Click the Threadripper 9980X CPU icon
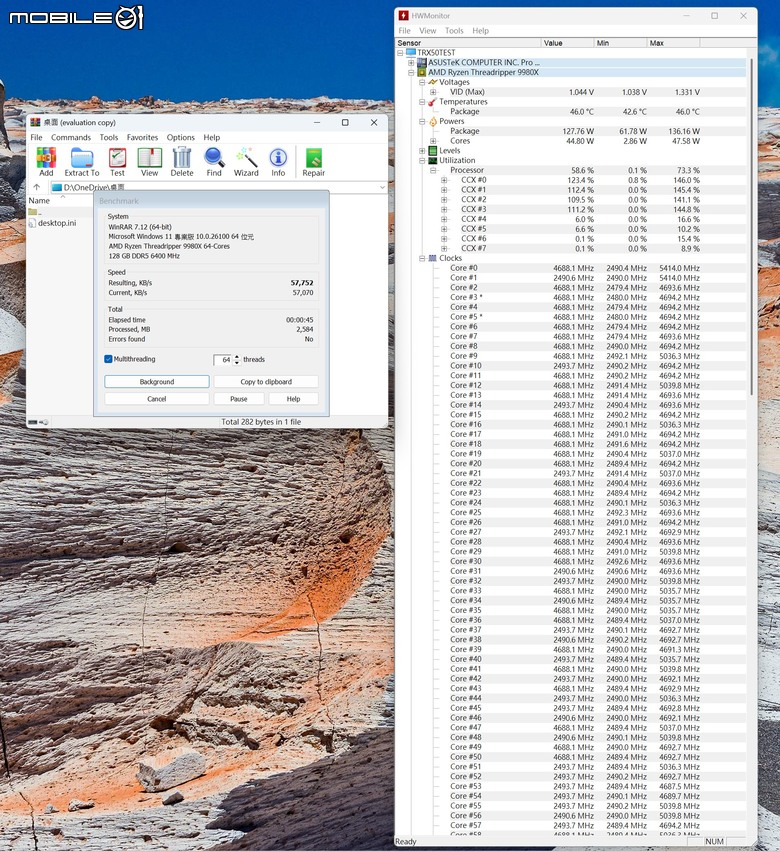The width and height of the screenshot is (780, 852). click(422, 72)
